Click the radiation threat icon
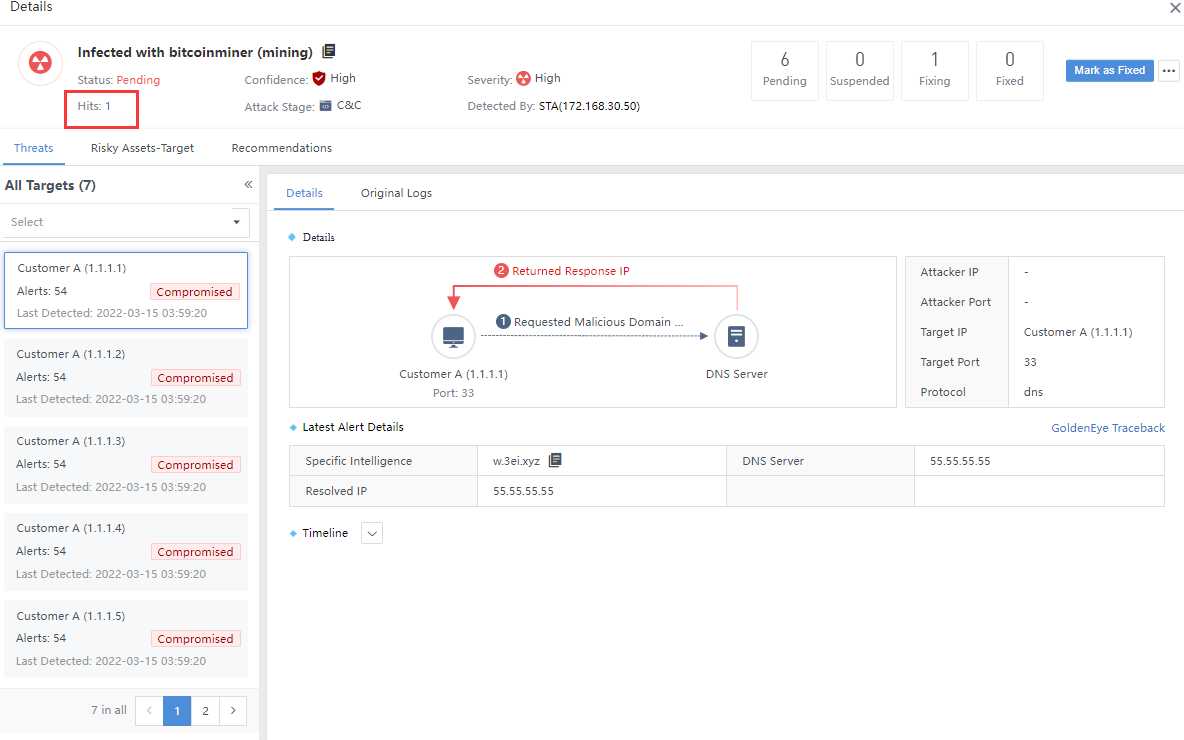 41,64
